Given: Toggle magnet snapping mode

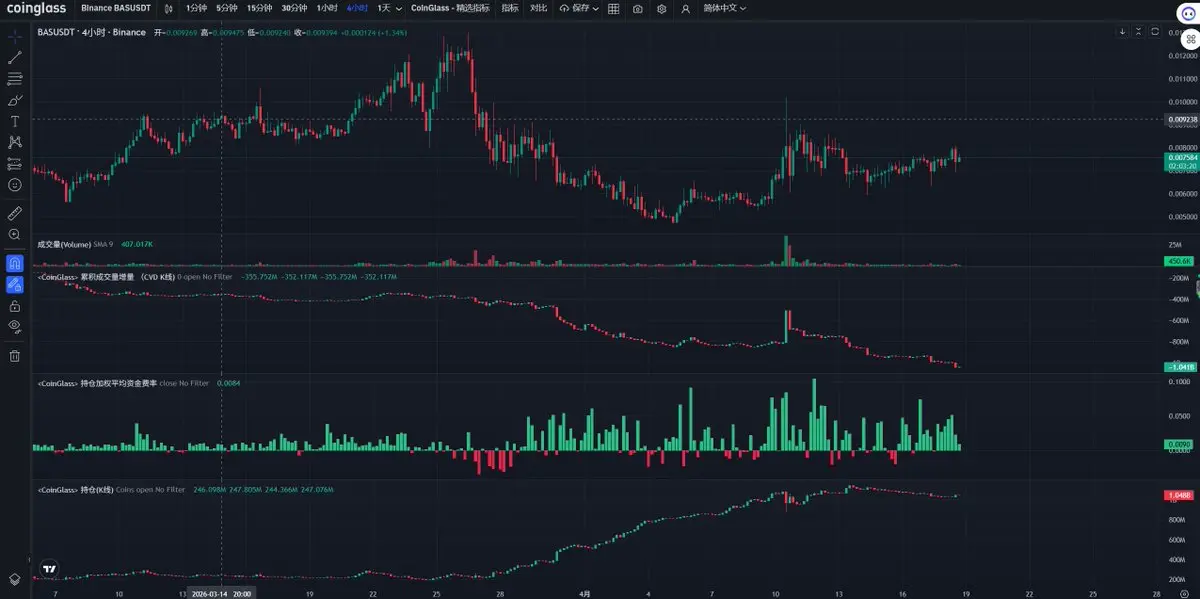Looking at the screenshot, I should (x=15, y=263).
